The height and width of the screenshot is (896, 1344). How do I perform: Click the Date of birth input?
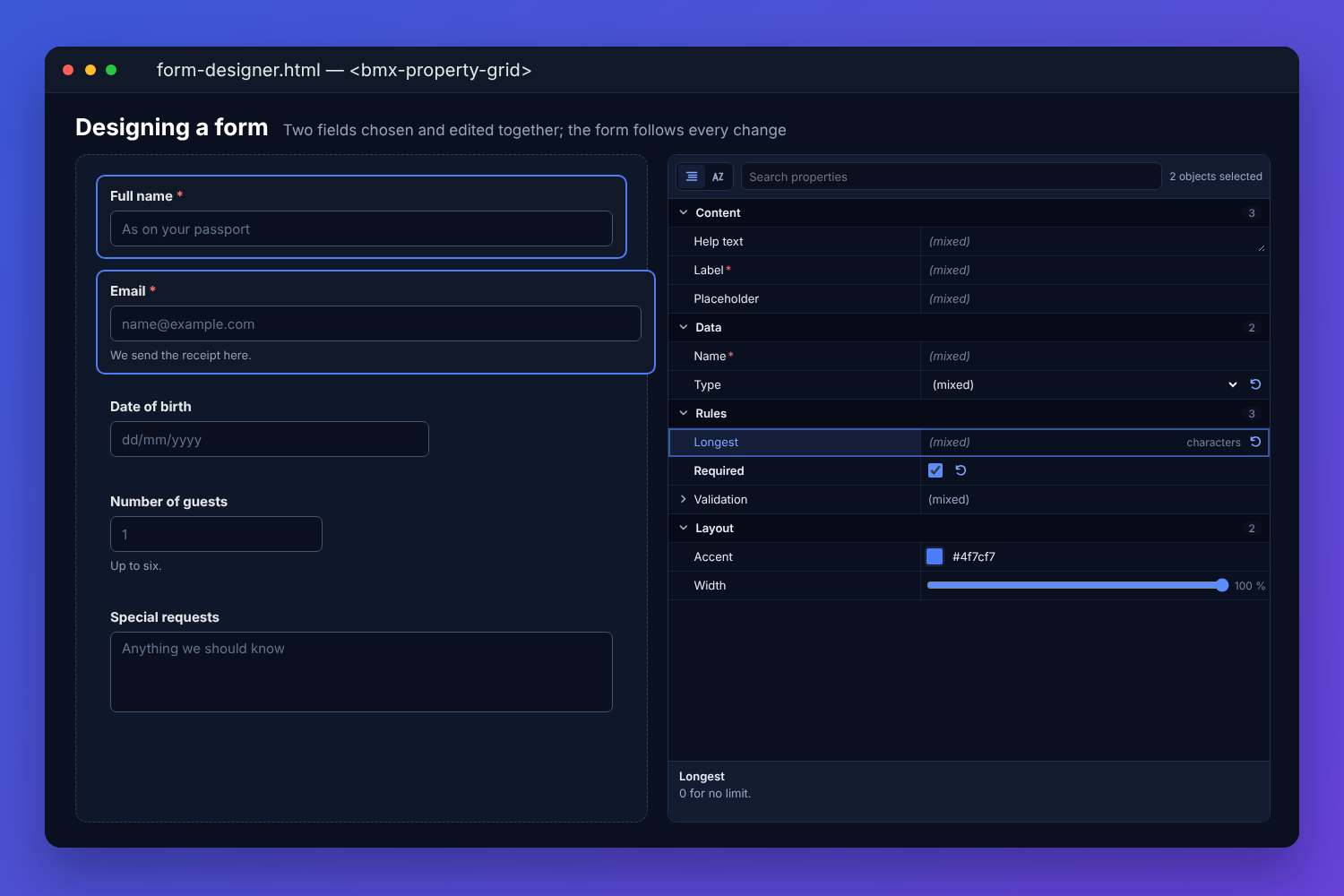click(270, 439)
